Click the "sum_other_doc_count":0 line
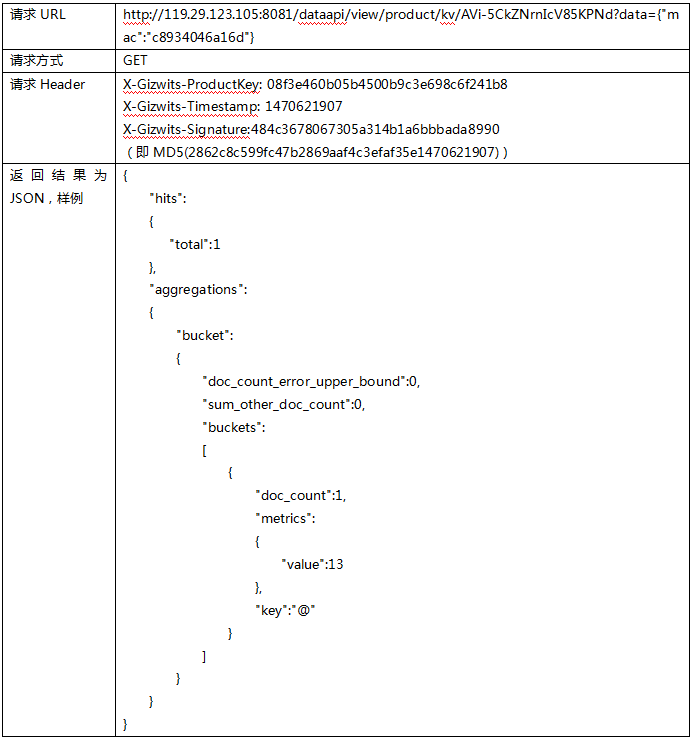The width and height of the screenshot is (693, 741). [x=283, y=404]
